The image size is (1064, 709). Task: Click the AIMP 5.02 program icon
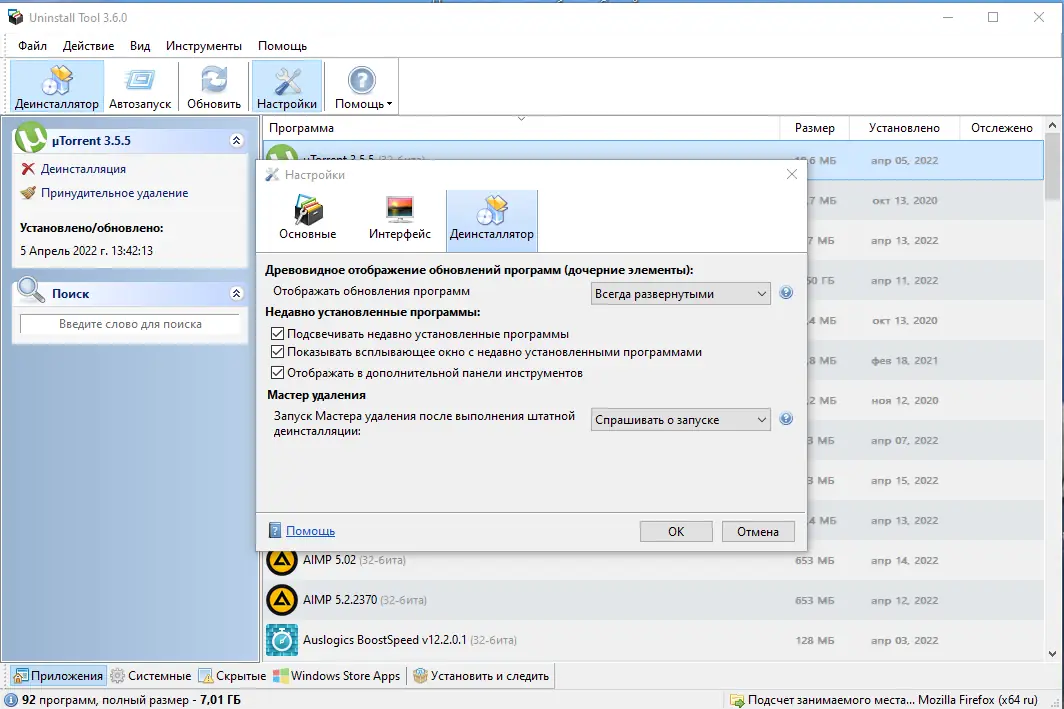(282, 560)
